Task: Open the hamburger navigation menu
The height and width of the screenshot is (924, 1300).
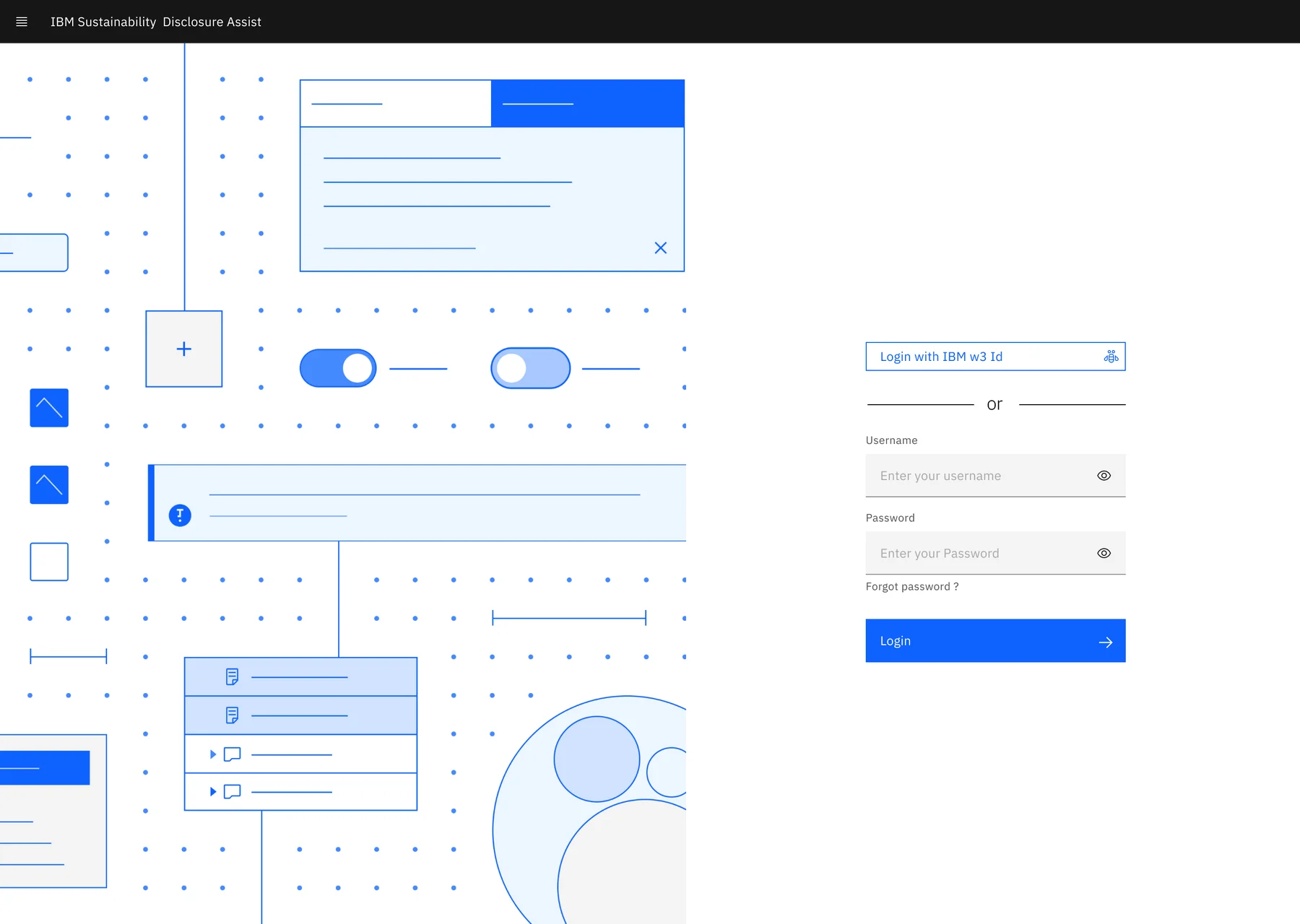Action: point(22,22)
